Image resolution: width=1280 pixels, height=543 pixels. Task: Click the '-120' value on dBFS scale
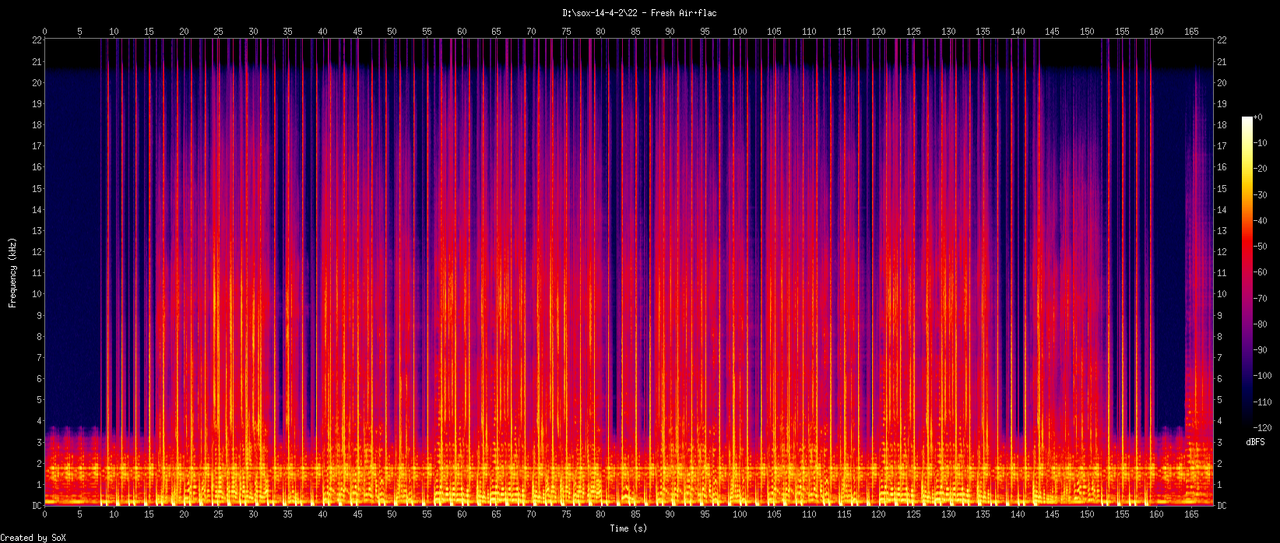1265,428
